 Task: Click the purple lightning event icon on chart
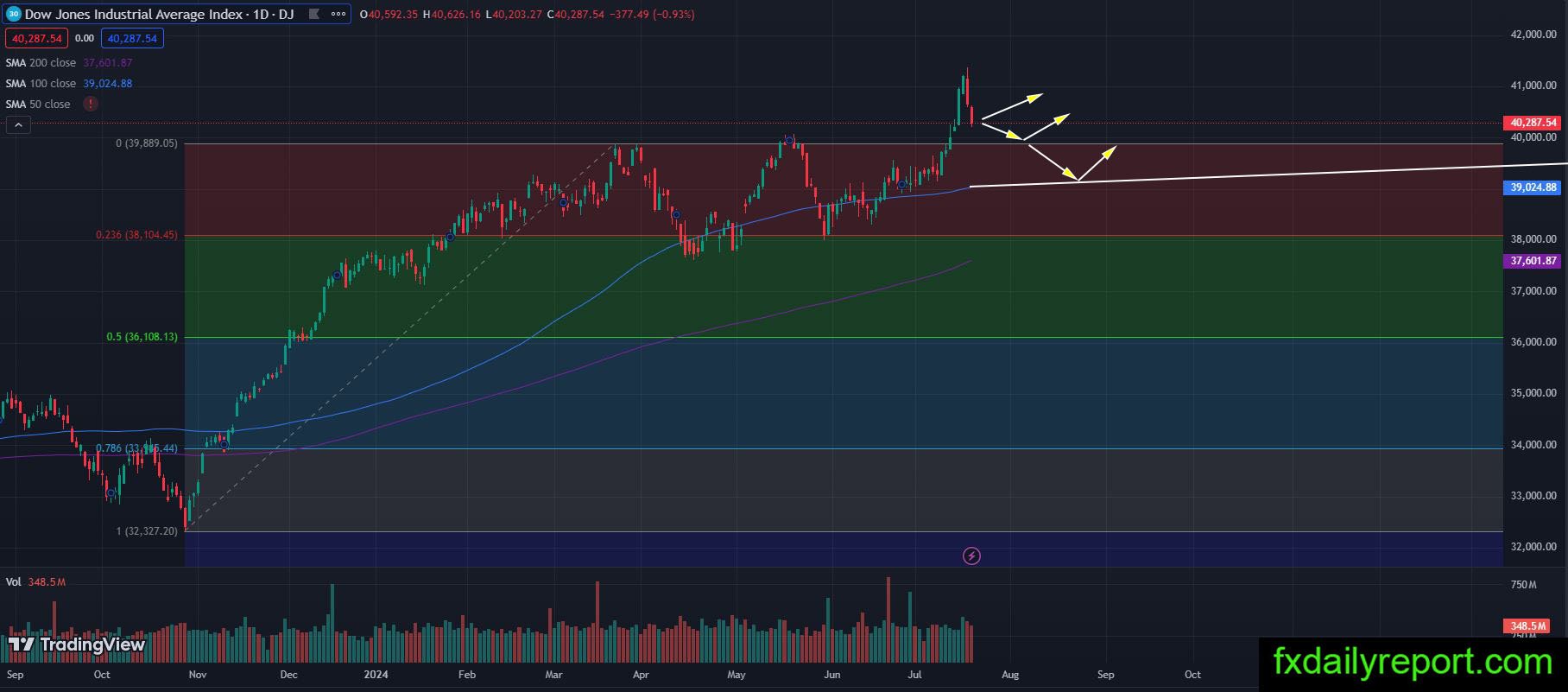pos(971,556)
